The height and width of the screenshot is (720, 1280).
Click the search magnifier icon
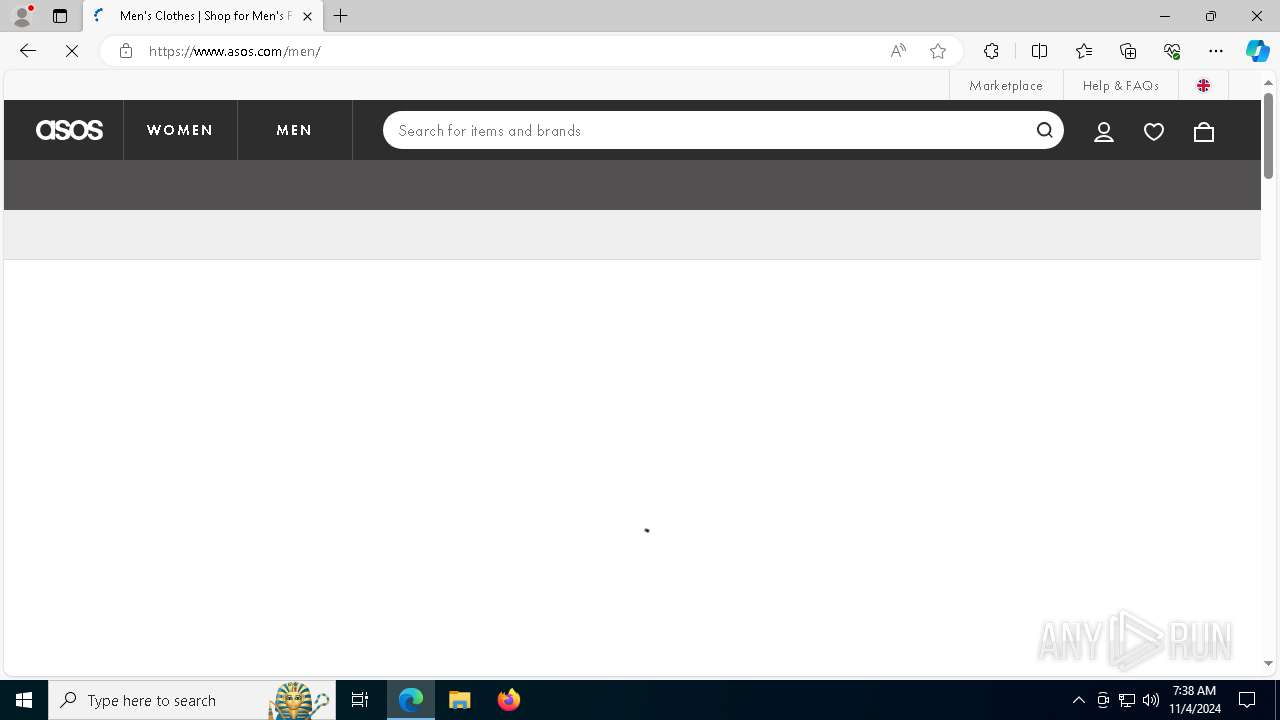tap(1045, 130)
